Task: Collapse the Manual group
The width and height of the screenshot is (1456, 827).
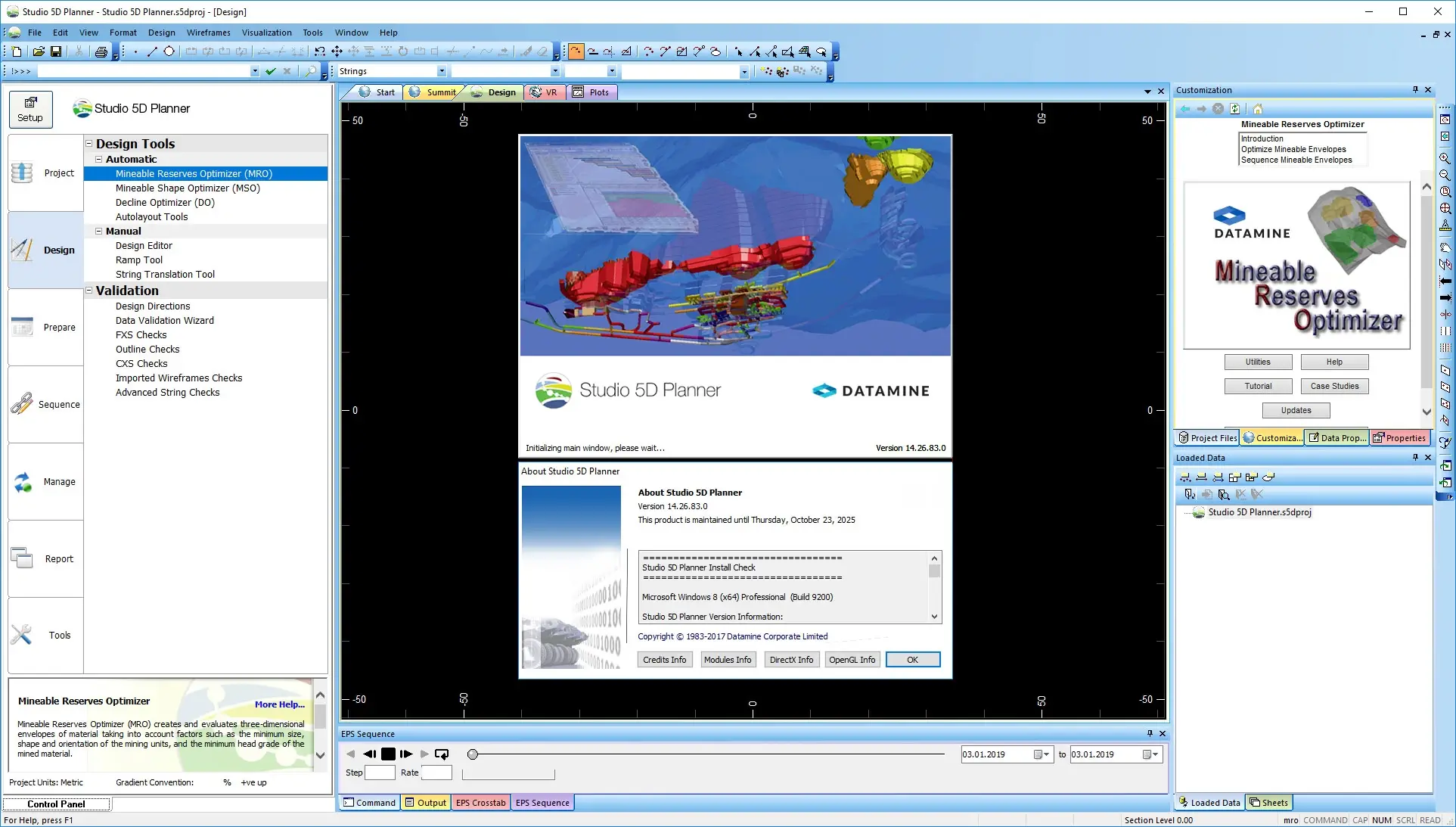Action: pyautogui.click(x=98, y=232)
